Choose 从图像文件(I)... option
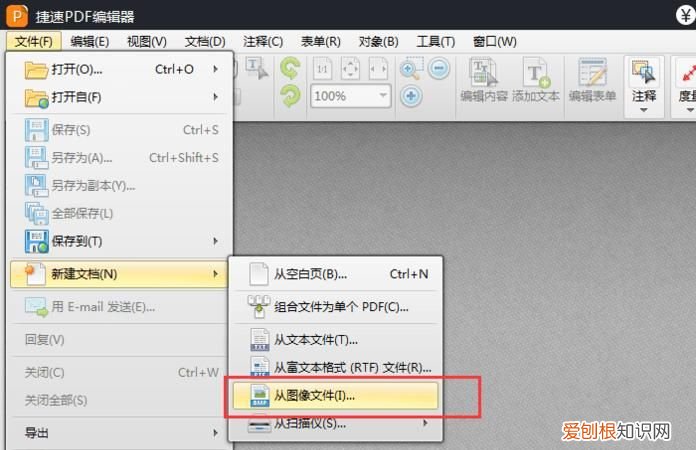696x450 pixels. pyautogui.click(x=336, y=395)
